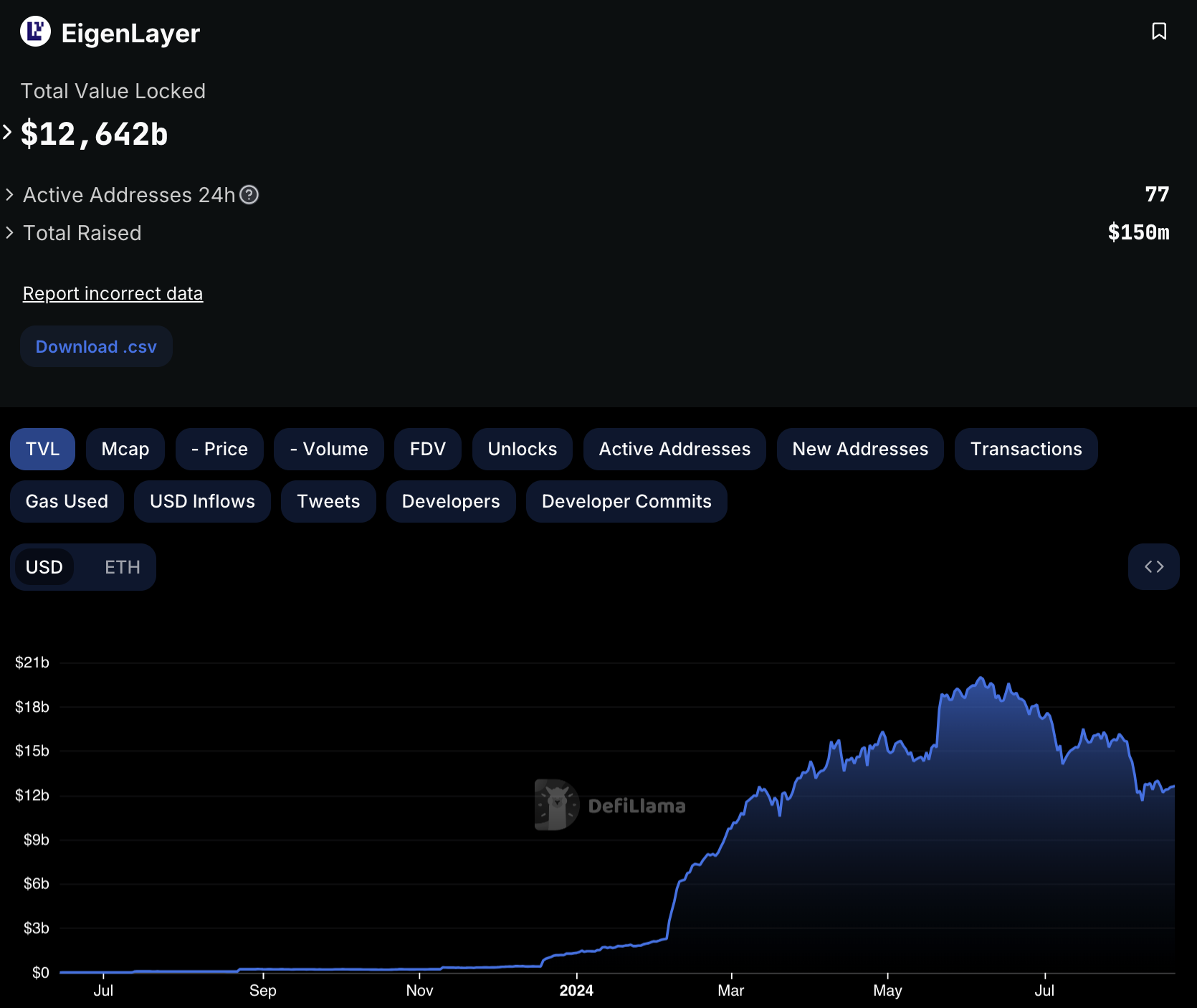Toggle the Mcap chart metric
1197x1008 pixels.
click(x=125, y=450)
